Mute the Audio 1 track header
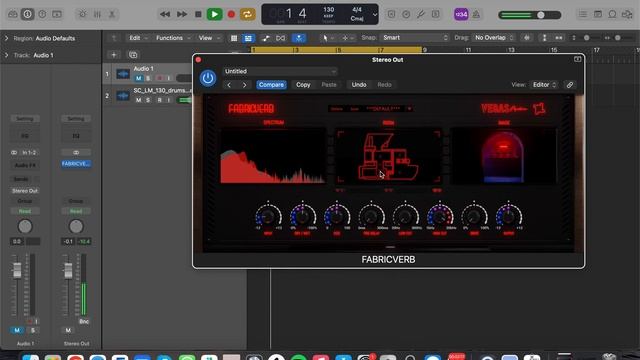 pyautogui.click(x=139, y=78)
